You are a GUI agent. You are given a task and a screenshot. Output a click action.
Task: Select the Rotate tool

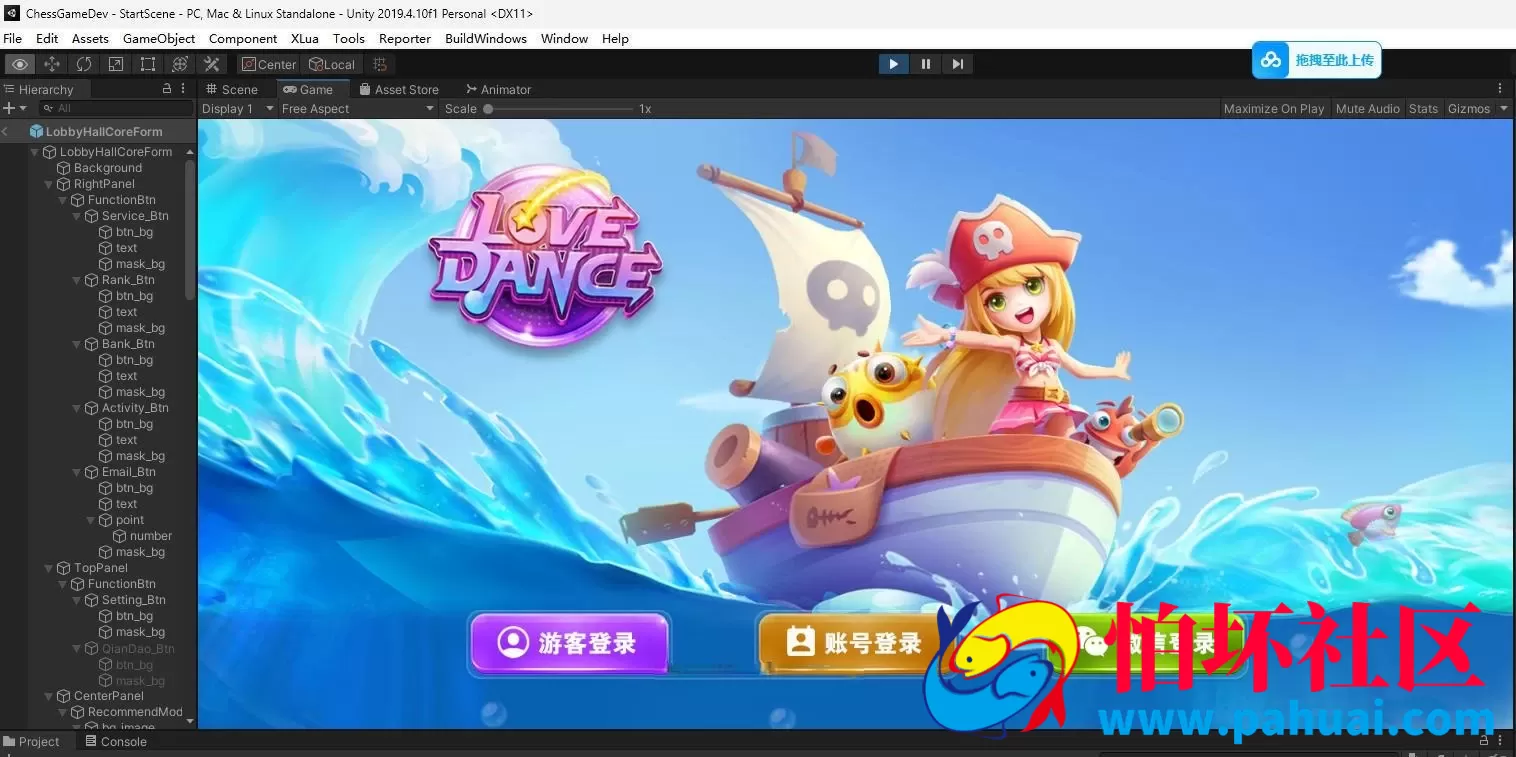point(84,64)
